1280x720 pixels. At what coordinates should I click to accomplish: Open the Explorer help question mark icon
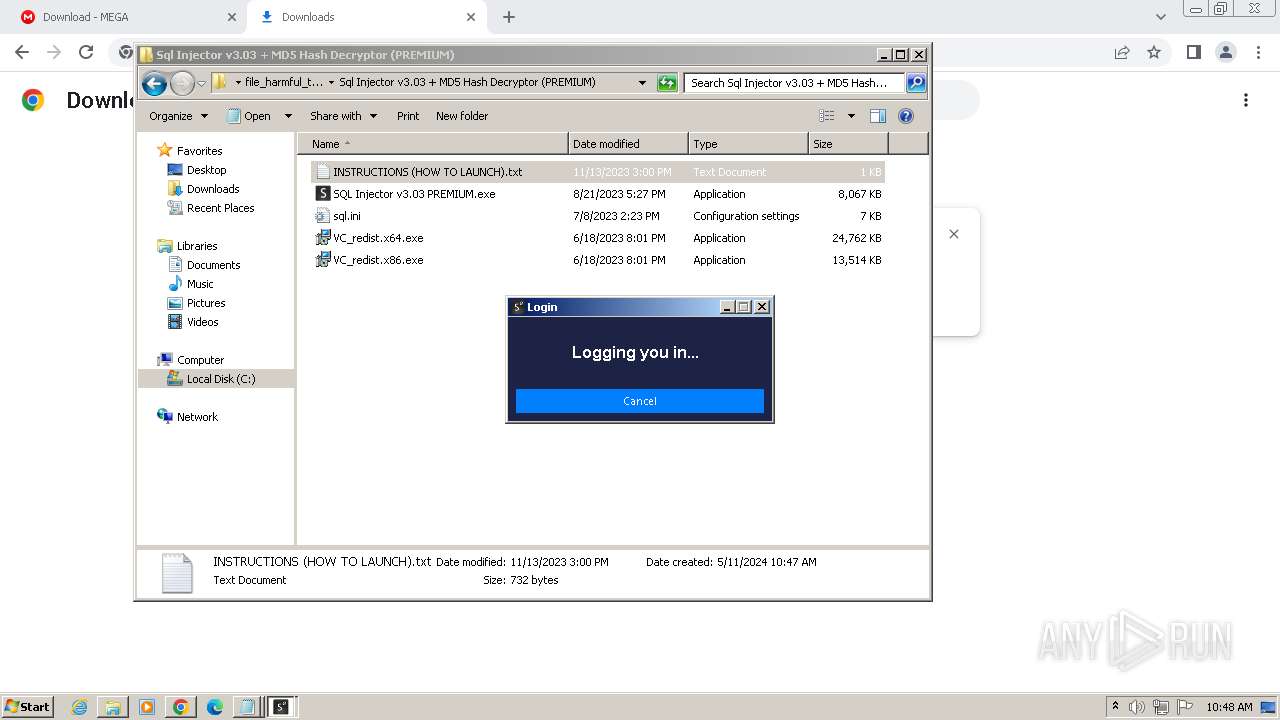906,116
